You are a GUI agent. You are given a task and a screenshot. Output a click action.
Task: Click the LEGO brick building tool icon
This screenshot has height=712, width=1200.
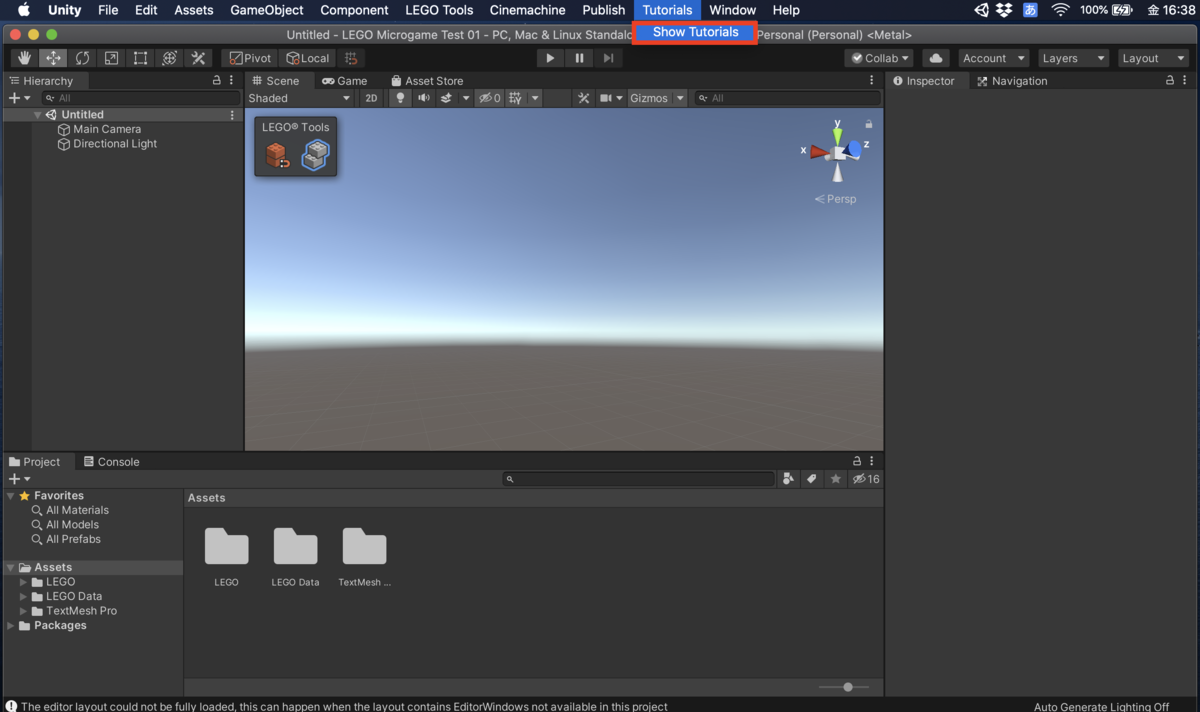[x=277, y=155]
